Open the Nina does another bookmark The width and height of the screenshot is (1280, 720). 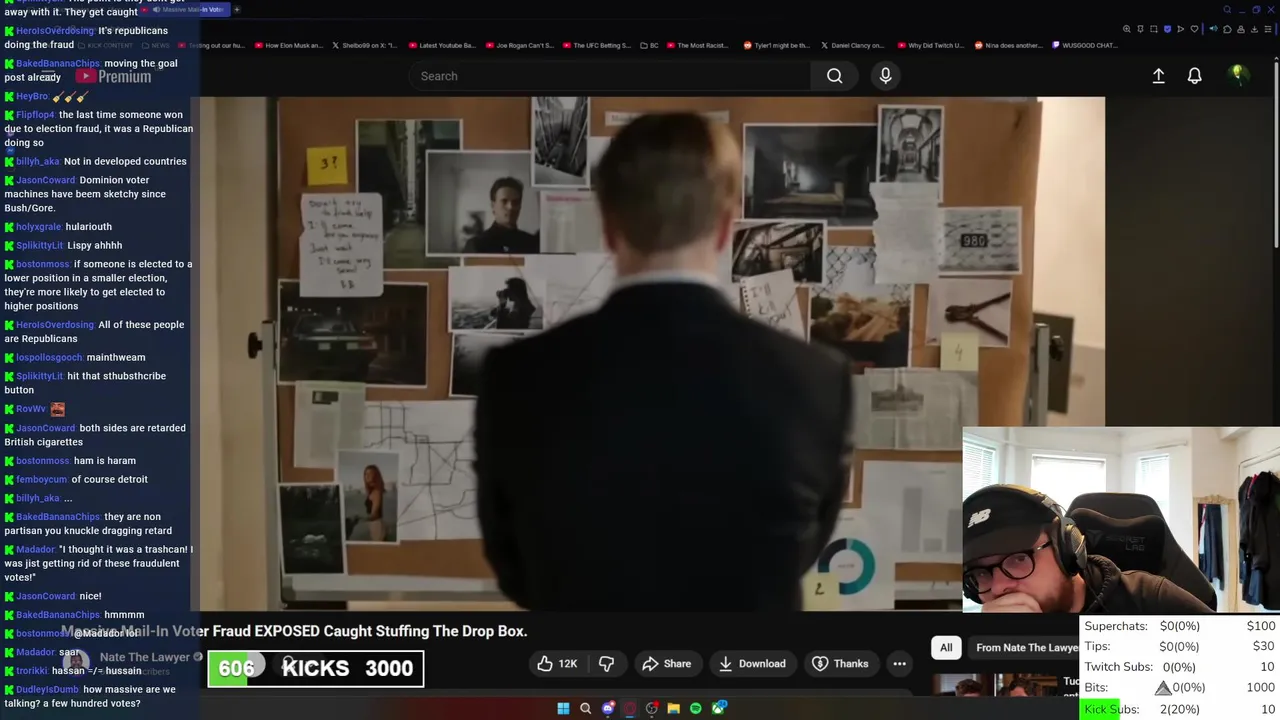tap(1007, 45)
